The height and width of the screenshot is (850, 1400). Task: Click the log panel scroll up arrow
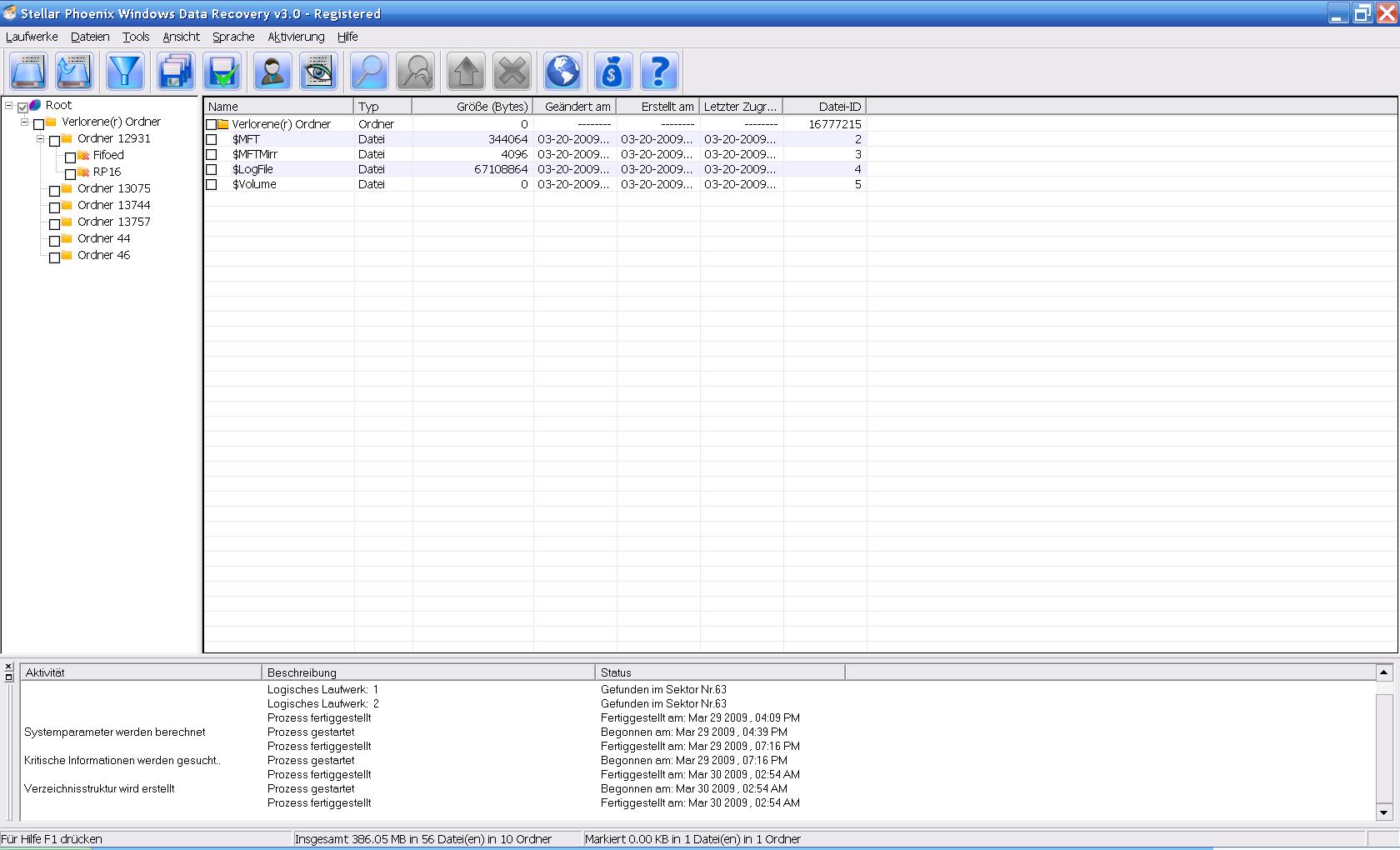1384,672
